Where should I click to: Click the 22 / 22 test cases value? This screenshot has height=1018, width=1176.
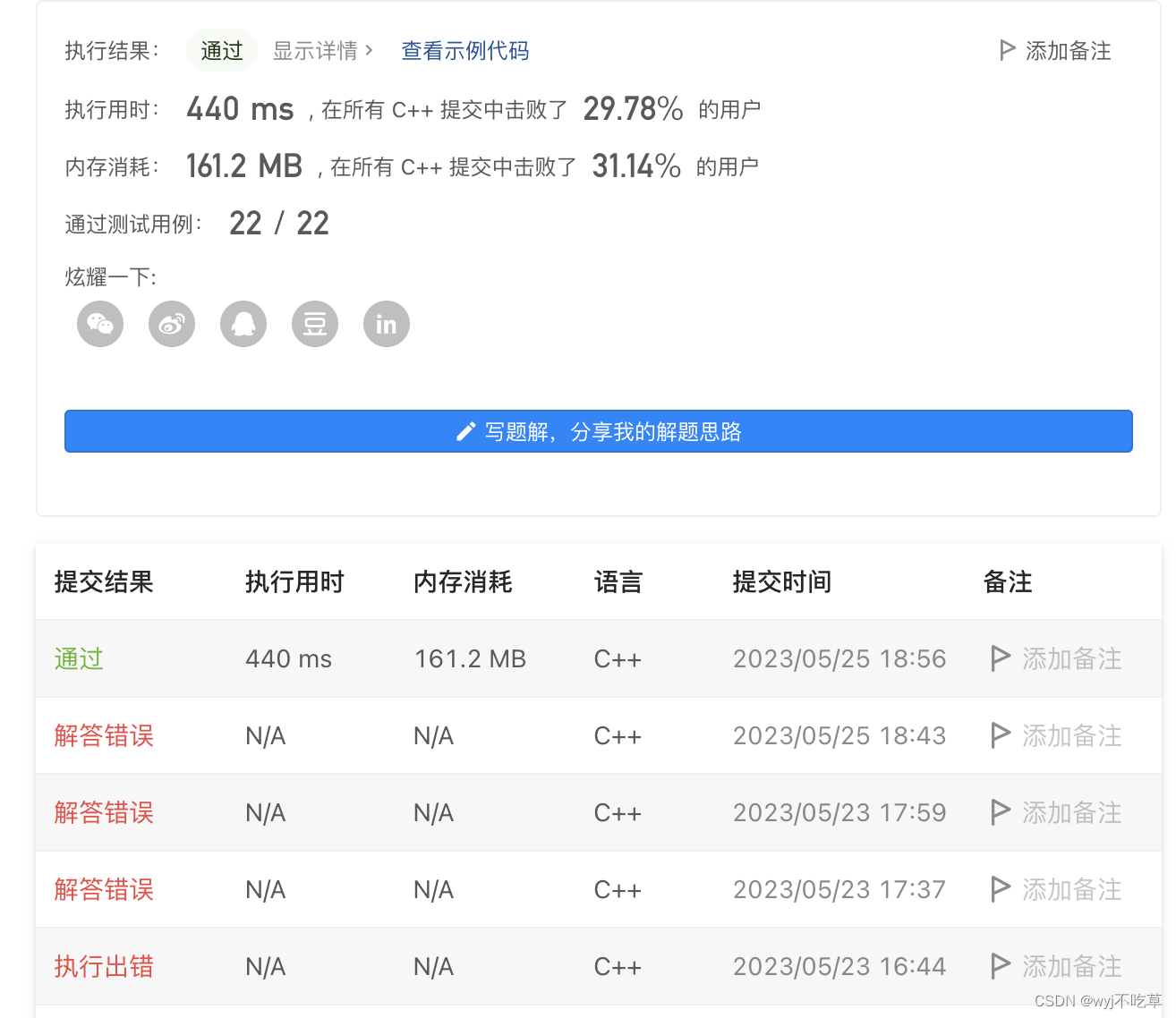[279, 224]
